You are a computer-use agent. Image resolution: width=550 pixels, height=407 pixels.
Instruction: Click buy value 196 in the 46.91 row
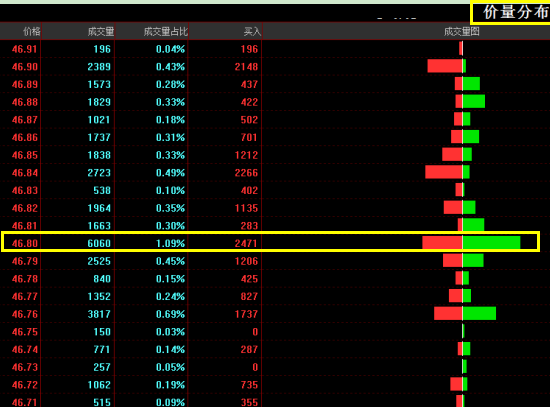click(x=249, y=49)
